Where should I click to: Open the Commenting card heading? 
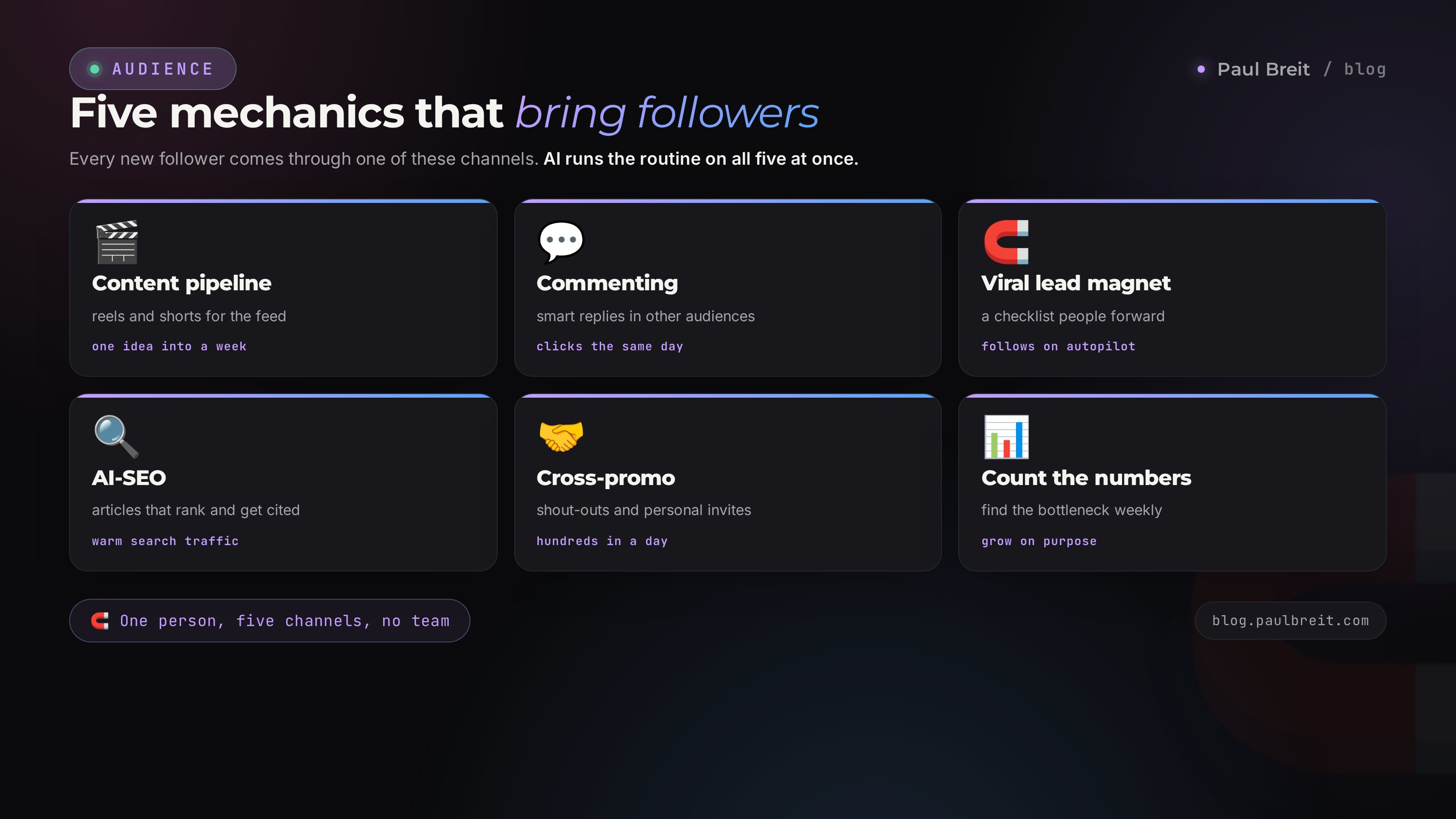click(607, 283)
